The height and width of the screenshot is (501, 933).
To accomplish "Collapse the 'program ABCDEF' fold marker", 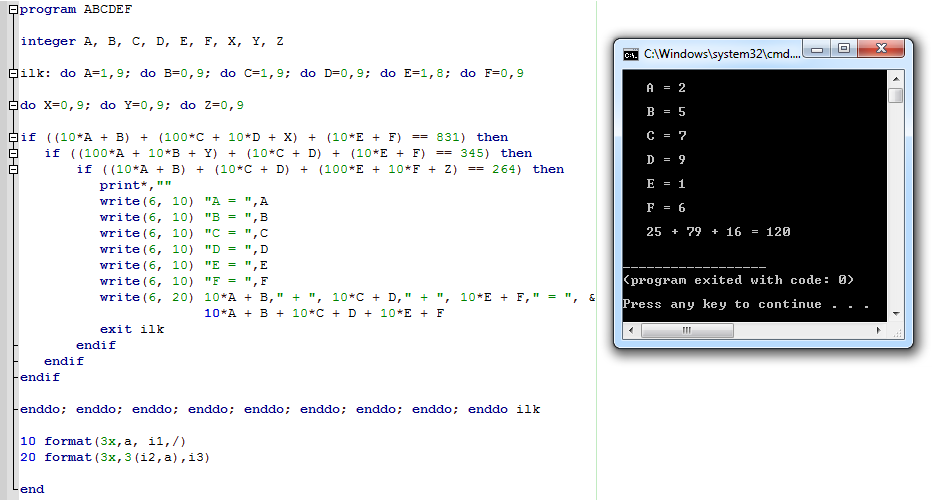I will pyautogui.click(x=13, y=10).
